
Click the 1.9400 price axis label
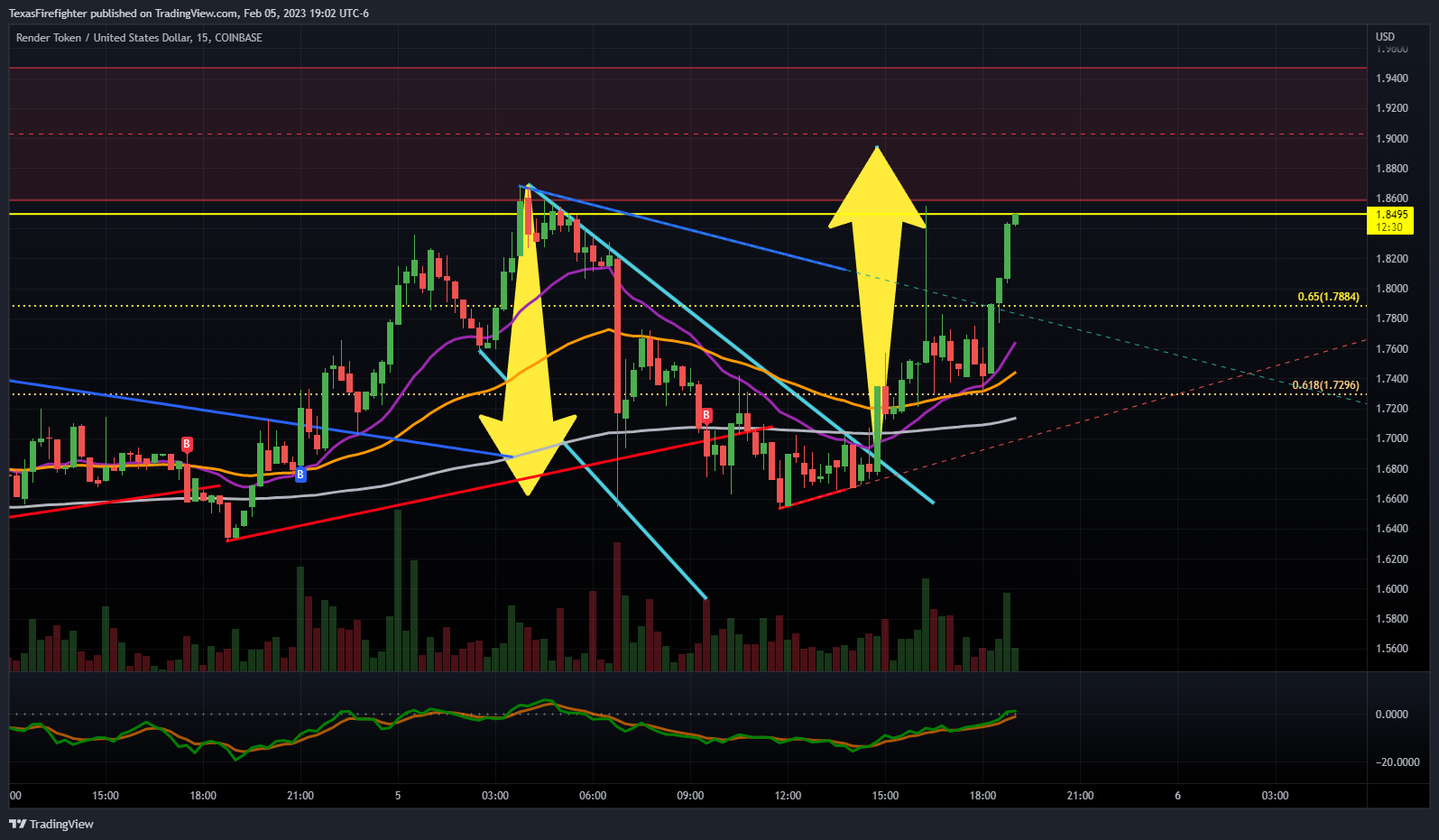(1391, 78)
